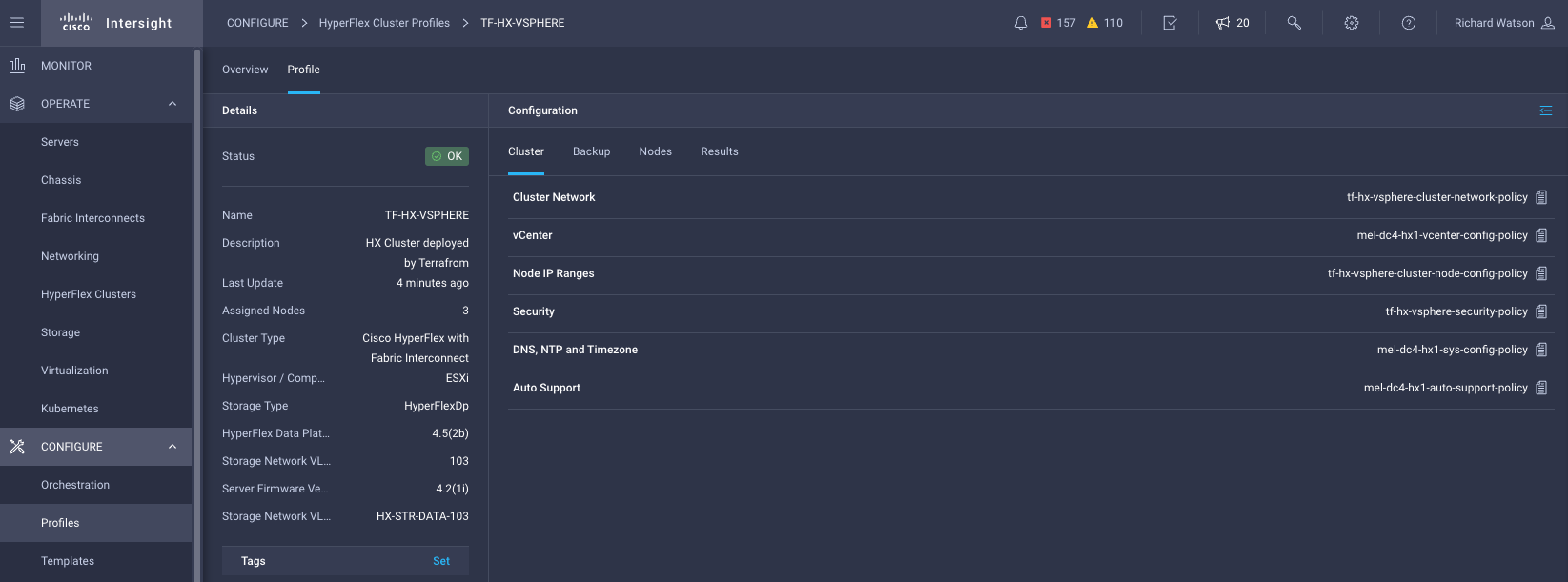Click the mel-dc4-hx1-auto-support-policy name
The height and width of the screenshot is (582, 1568).
pos(1446,388)
